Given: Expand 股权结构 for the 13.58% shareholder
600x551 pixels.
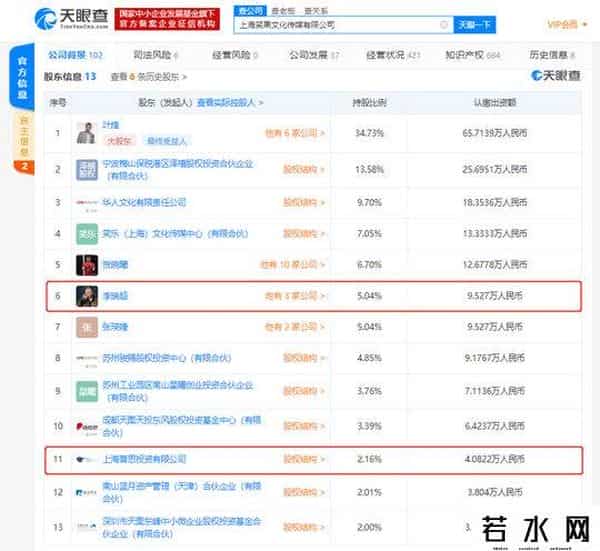Looking at the screenshot, I should click(x=303, y=170).
